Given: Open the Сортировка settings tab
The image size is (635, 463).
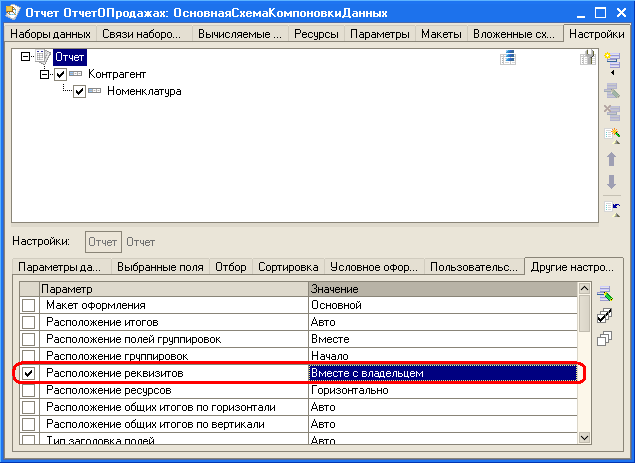Looking at the screenshot, I should tap(288, 267).
